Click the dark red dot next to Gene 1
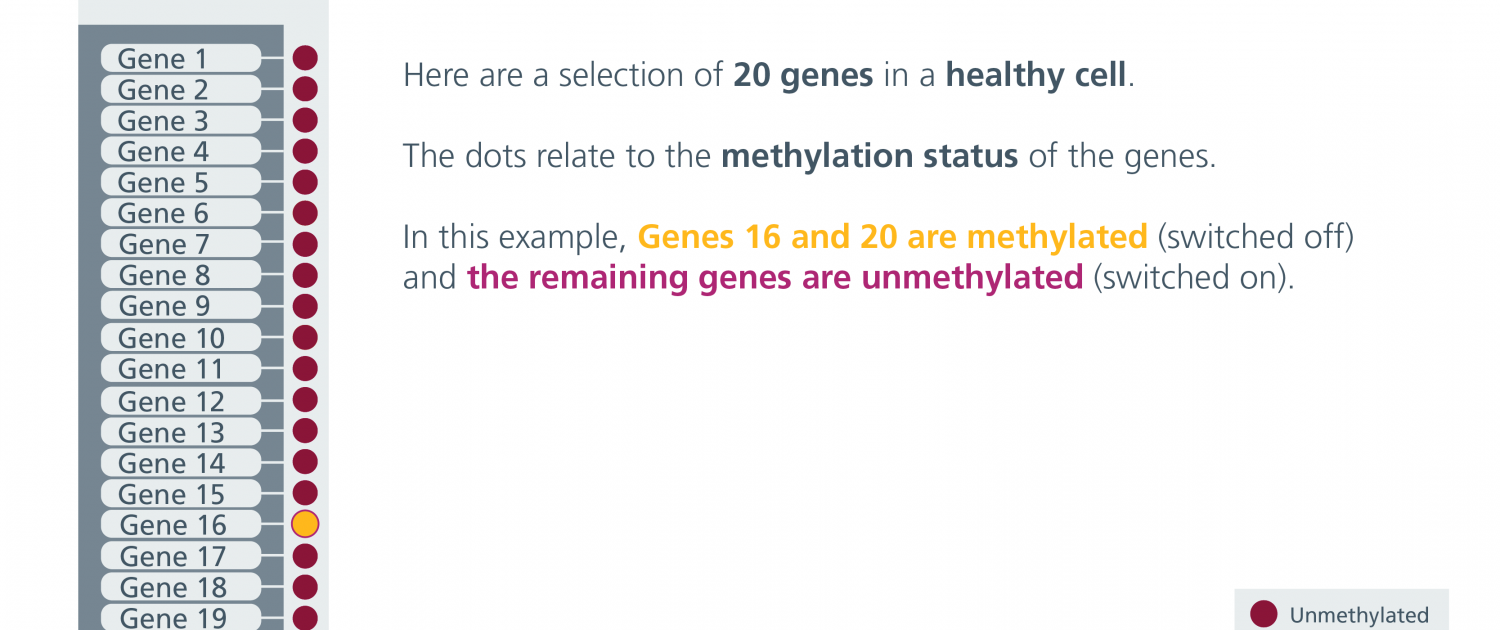1500x630 pixels. tap(305, 58)
